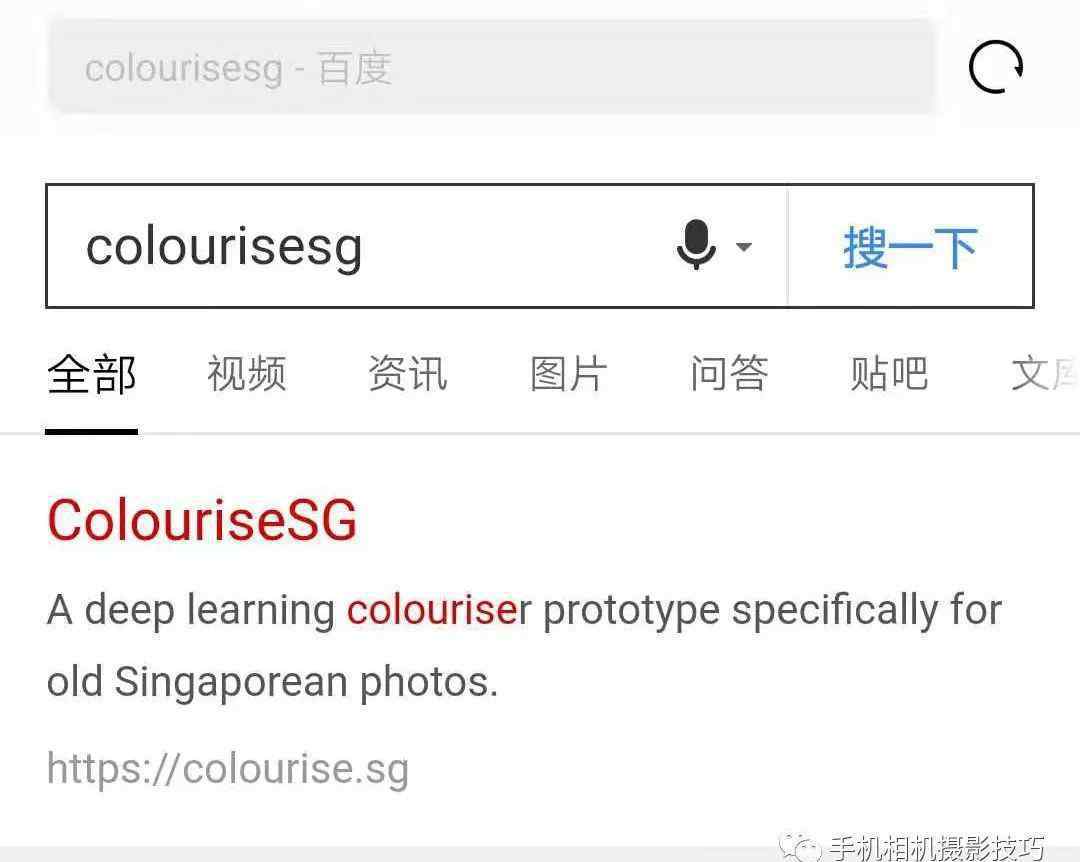The image size is (1080, 862).
Task: Tap the microphone voice search icon
Action: [696, 245]
